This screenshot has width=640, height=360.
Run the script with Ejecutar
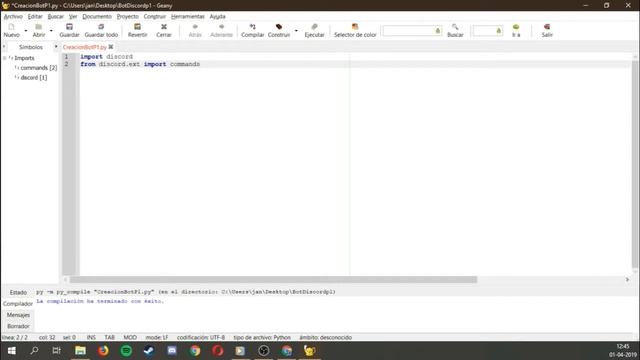click(x=314, y=31)
